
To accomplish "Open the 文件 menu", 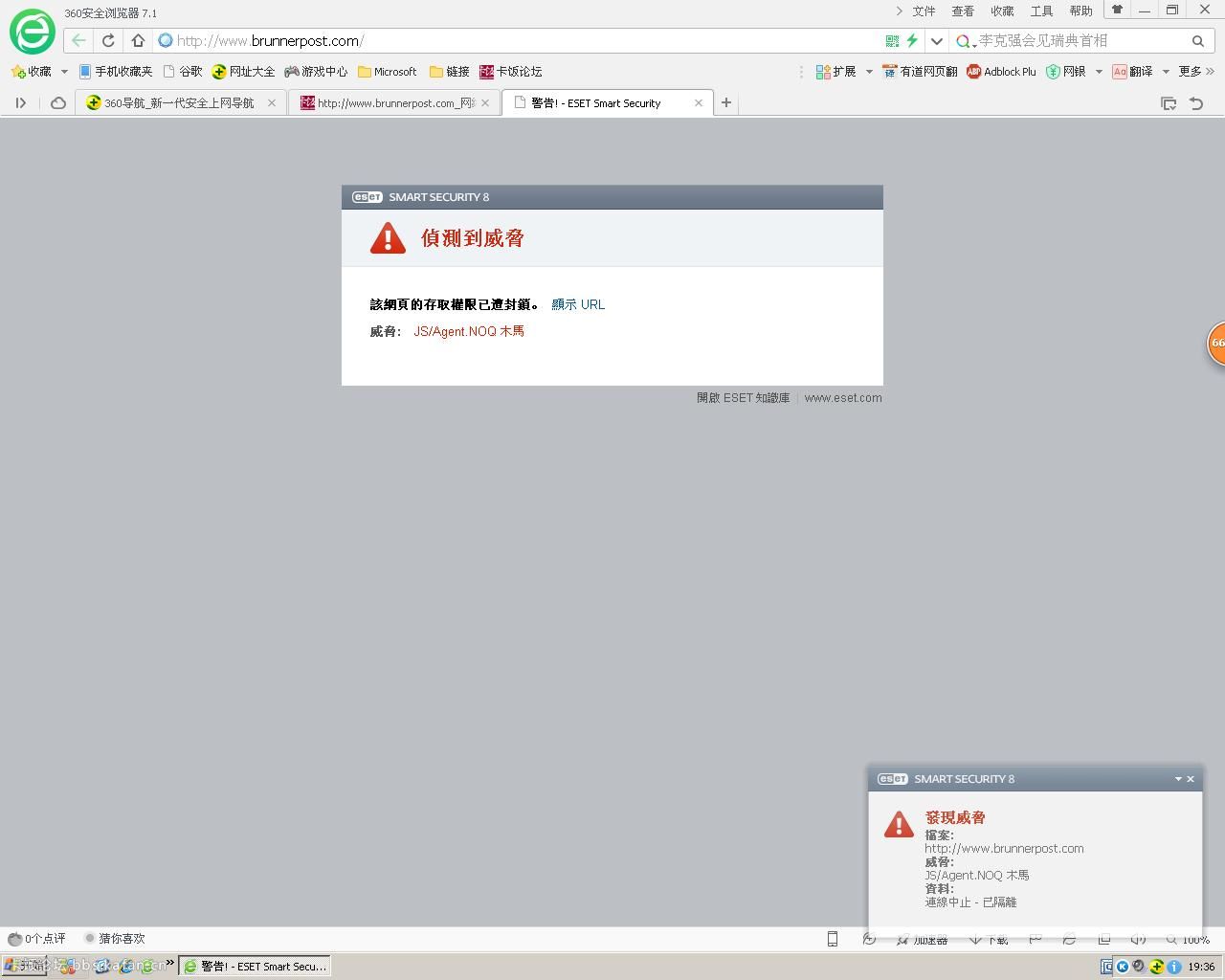I will [924, 11].
